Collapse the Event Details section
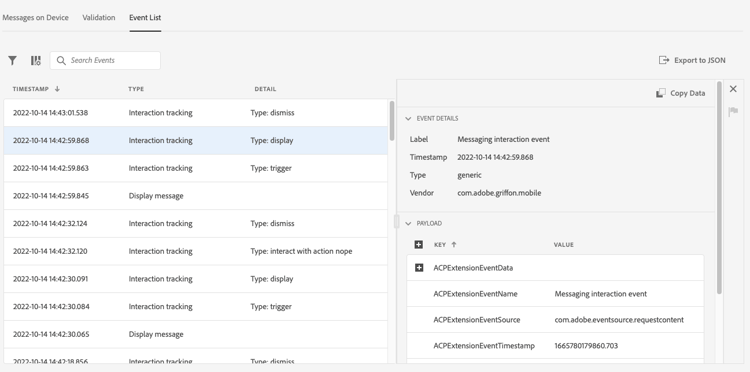 (x=408, y=119)
